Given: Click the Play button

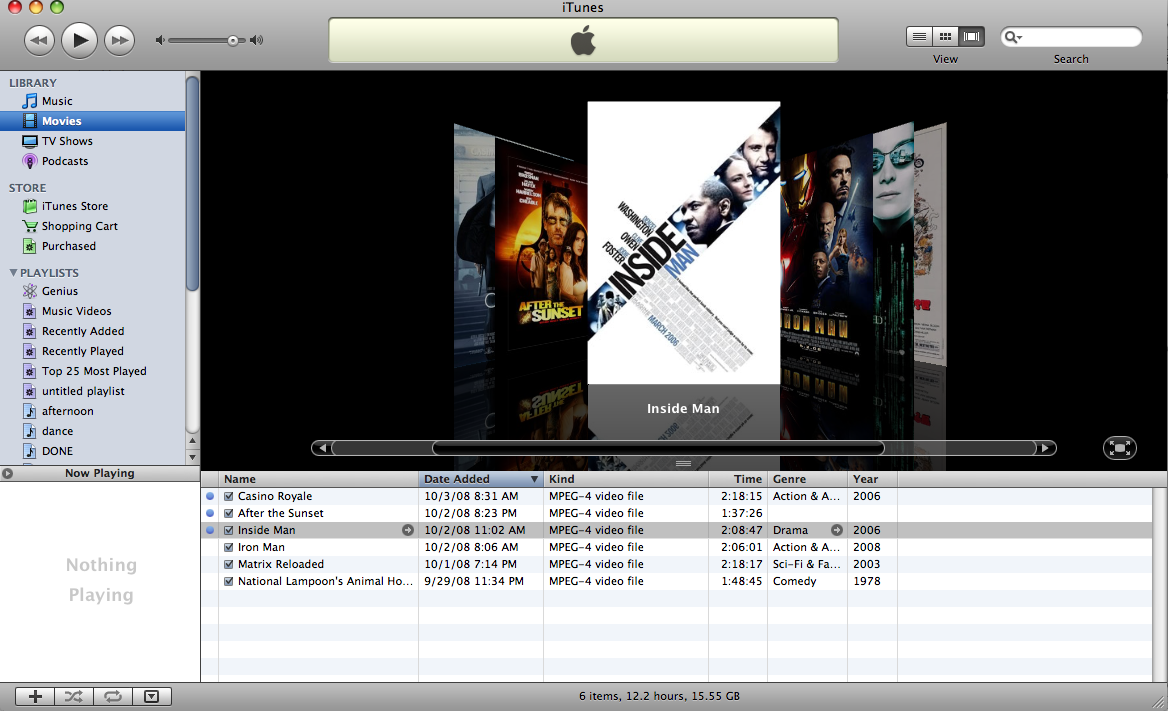Looking at the screenshot, I should [x=79, y=40].
